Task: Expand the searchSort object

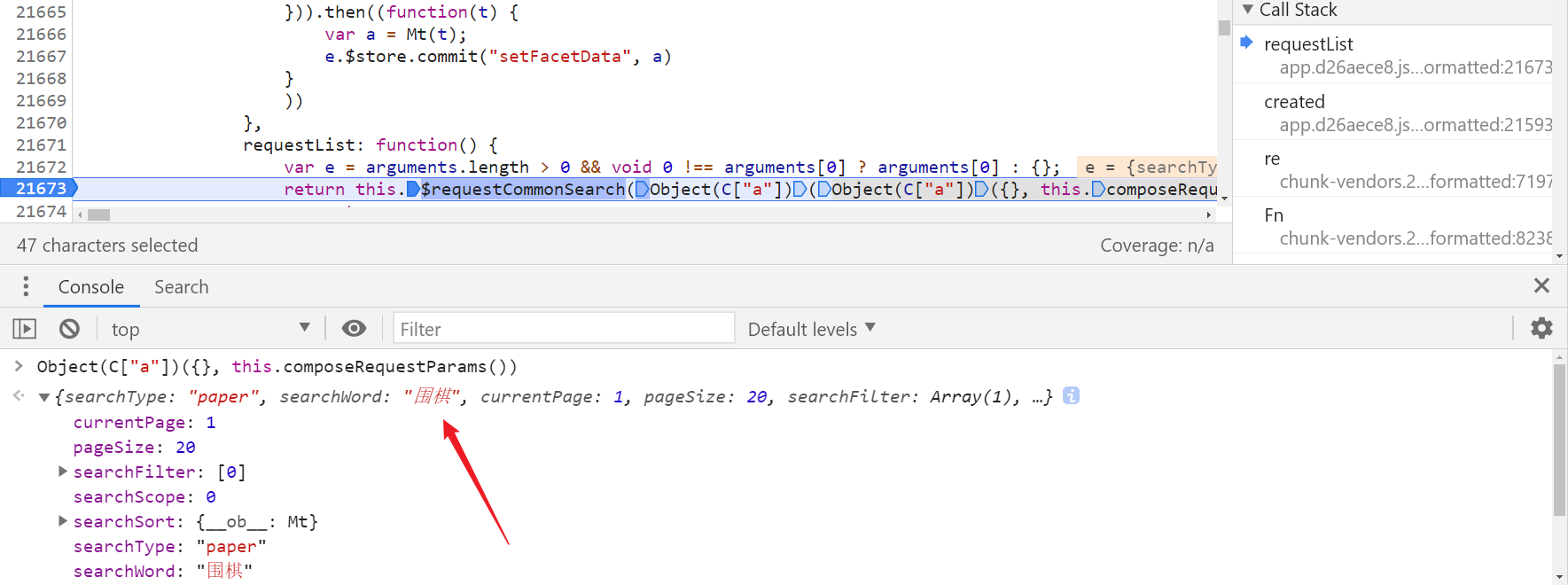Action: 63,521
